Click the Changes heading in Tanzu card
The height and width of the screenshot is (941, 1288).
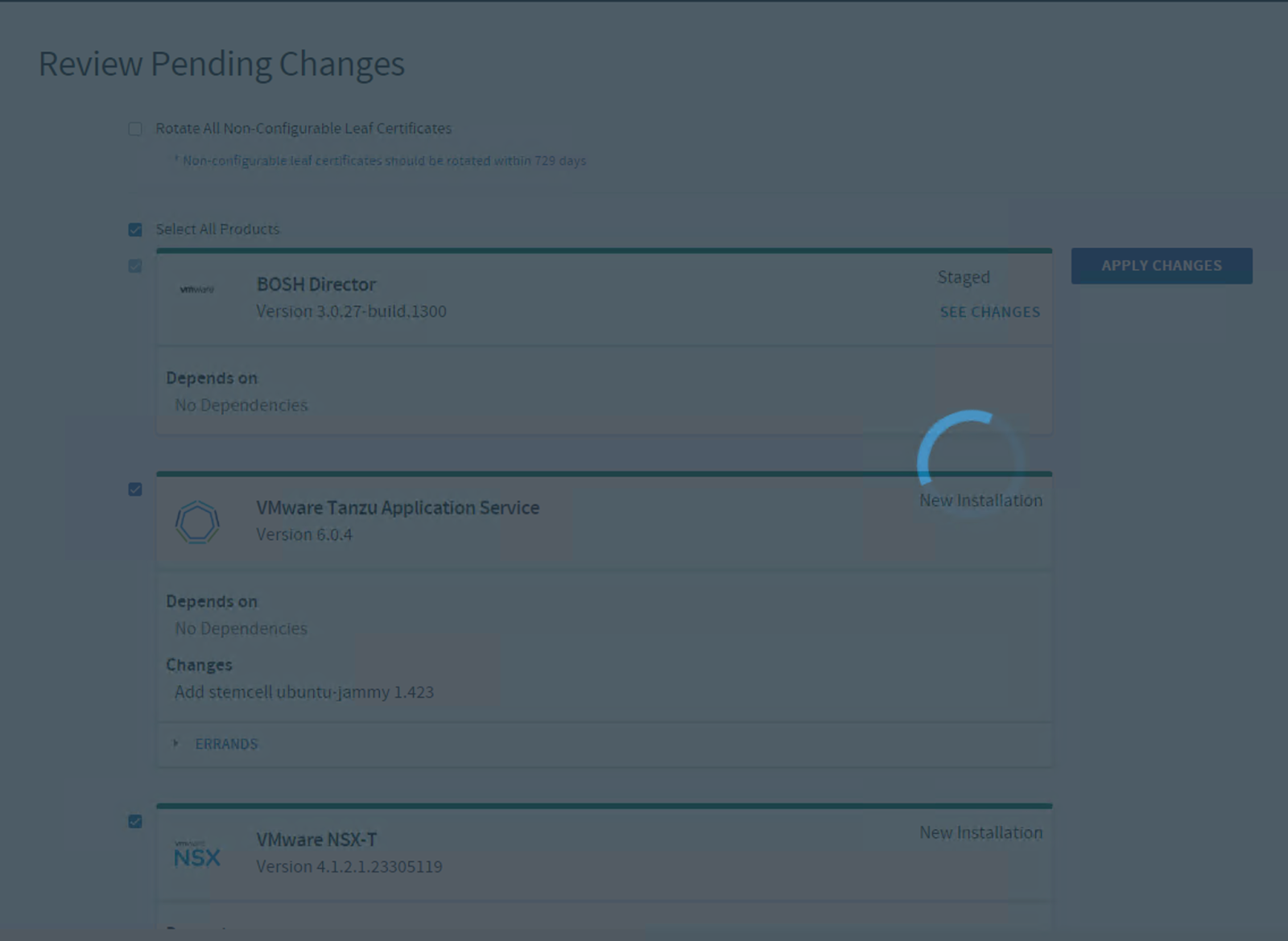pyautogui.click(x=199, y=665)
